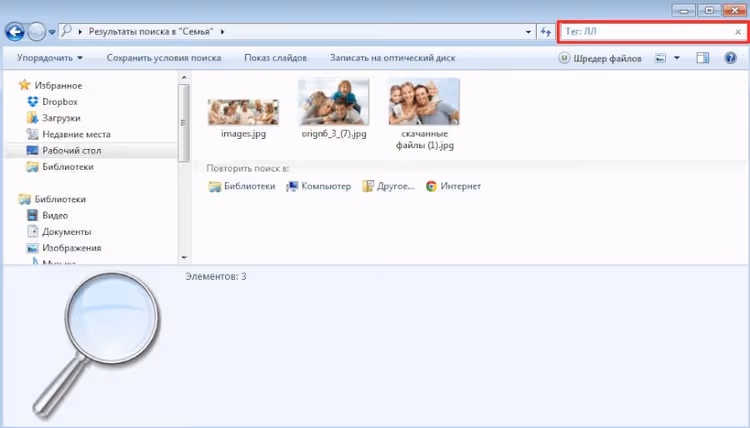
Task: Click the navigation pane scroll up arrow
Action: coord(184,77)
